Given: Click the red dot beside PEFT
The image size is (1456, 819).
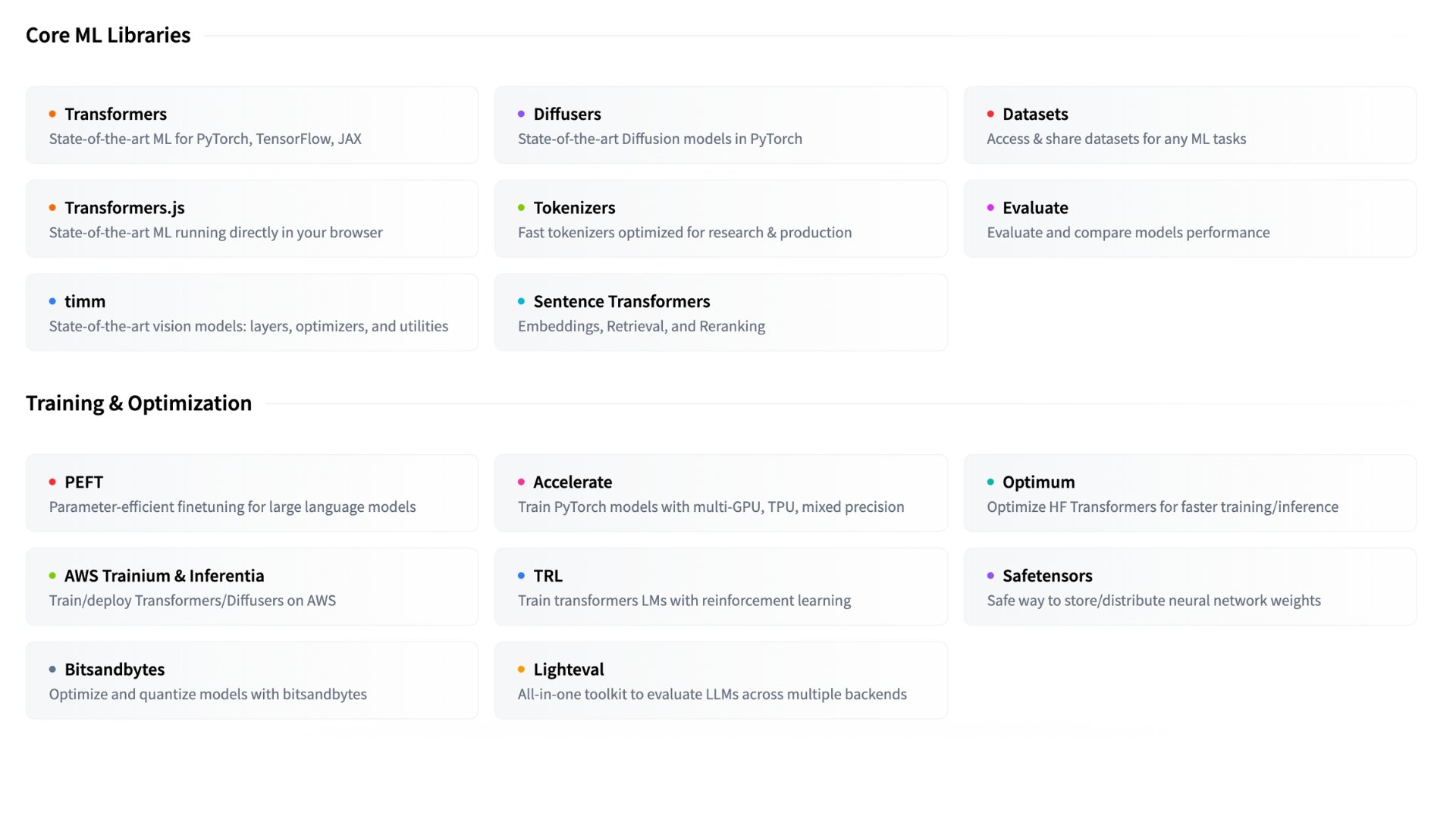Looking at the screenshot, I should (x=52, y=482).
